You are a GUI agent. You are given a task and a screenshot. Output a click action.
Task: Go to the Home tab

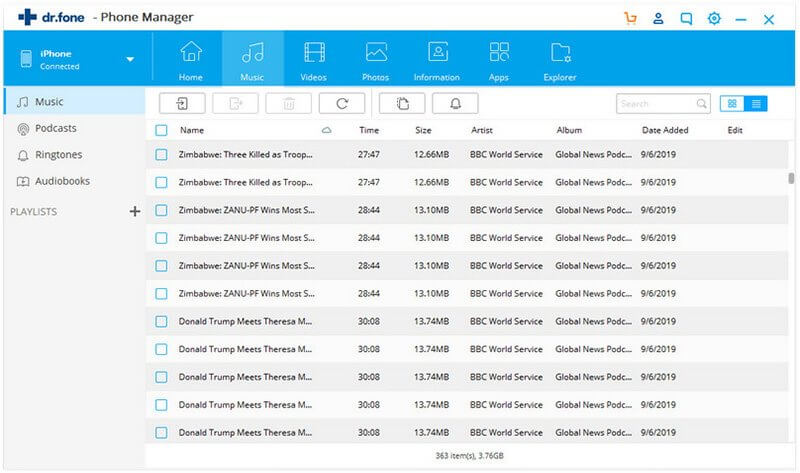pyautogui.click(x=191, y=59)
